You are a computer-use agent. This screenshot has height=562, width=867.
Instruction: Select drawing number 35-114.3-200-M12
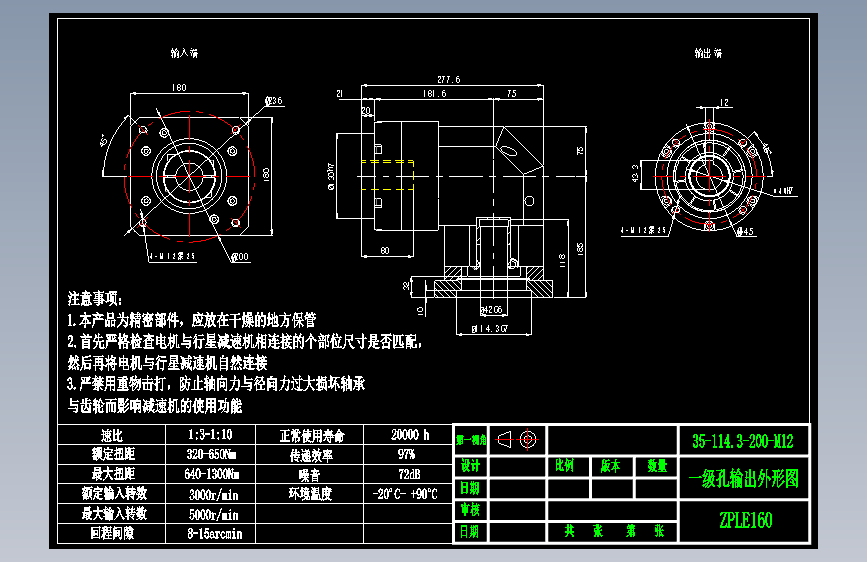pyautogui.click(x=743, y=441)
